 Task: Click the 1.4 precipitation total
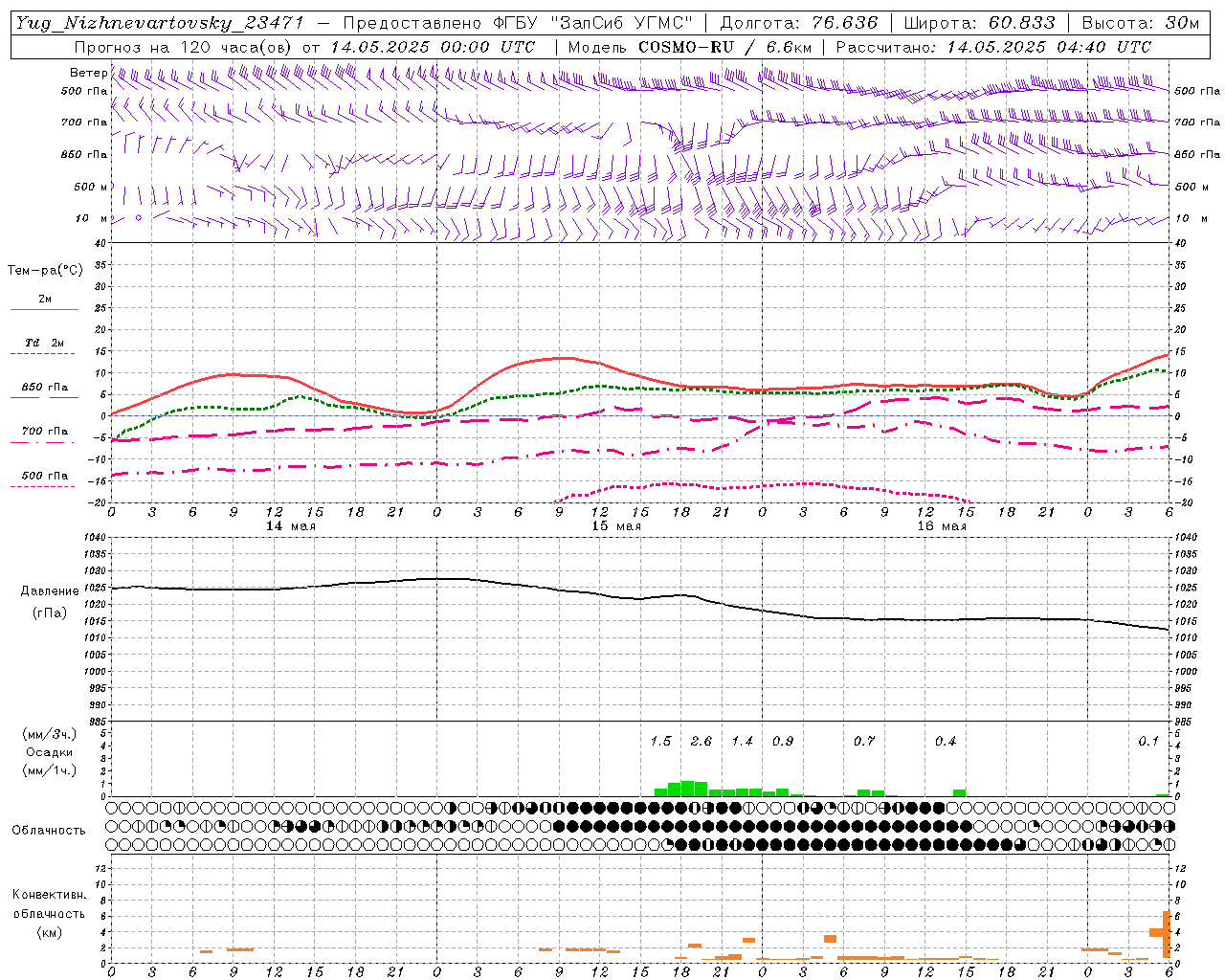click(743, 741)
